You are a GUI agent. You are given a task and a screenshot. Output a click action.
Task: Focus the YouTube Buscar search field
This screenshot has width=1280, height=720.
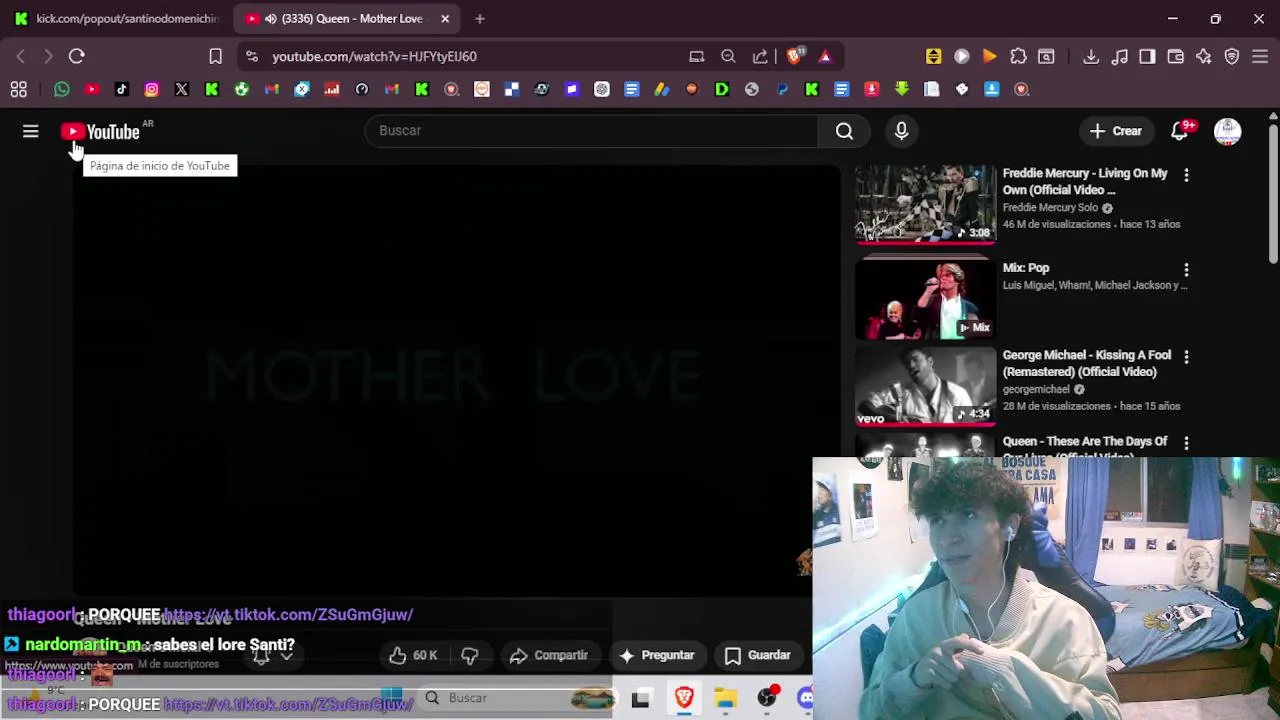592,131
